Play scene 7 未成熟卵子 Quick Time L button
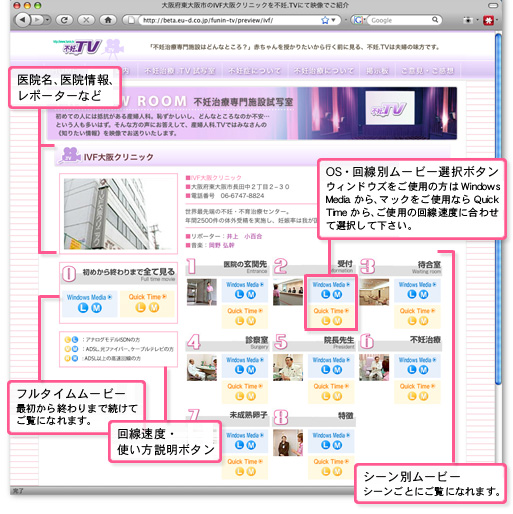The width and height of the screenshot is (513, 514). [x=239, y=471]
